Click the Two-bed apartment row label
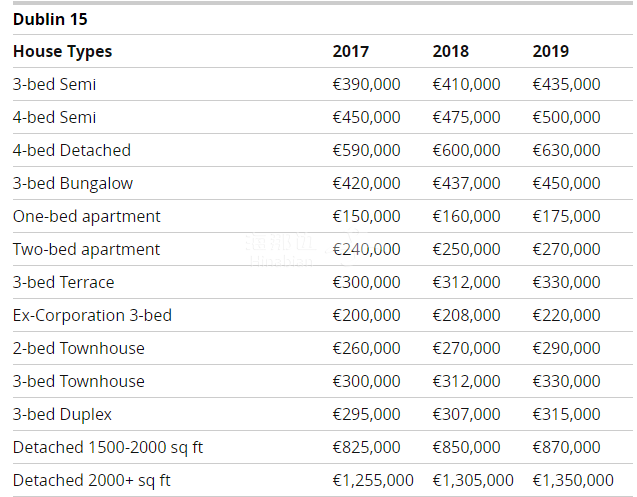Screen dimensions: 637x497 point(86,249)
